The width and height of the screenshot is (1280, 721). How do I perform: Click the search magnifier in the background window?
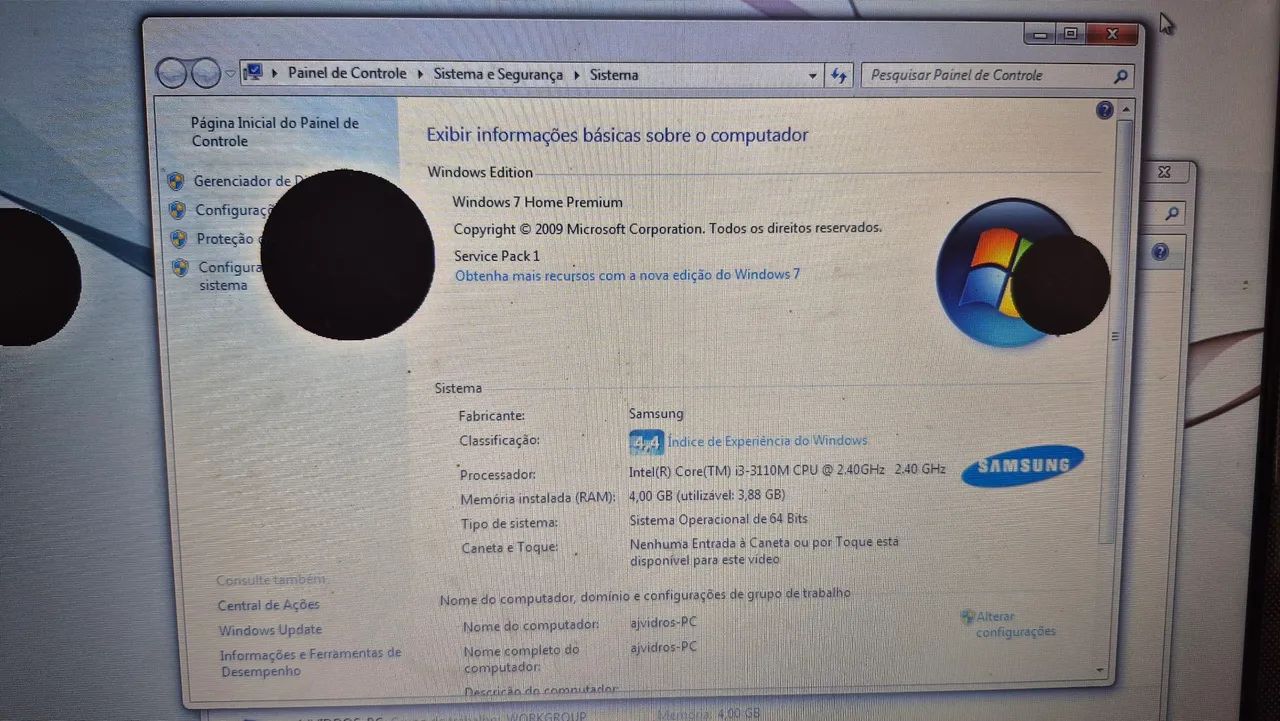1171,213
